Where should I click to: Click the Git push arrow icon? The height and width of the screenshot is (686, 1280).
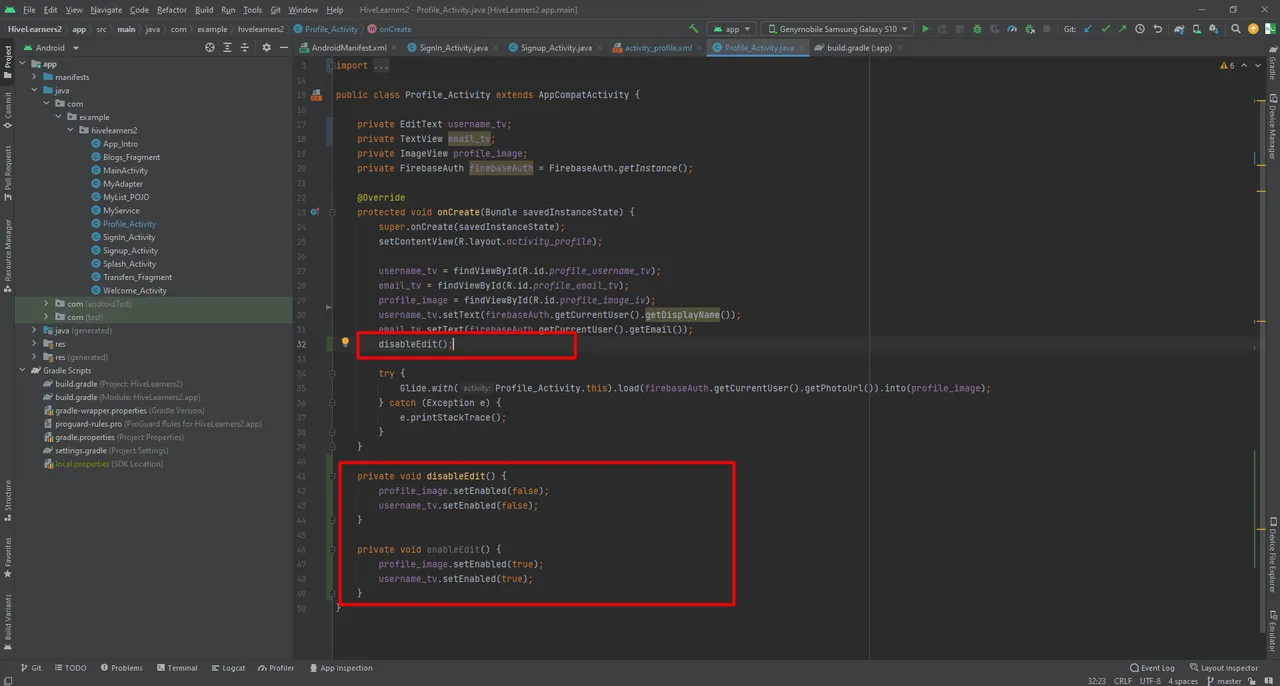click(x=1122, y=29)
